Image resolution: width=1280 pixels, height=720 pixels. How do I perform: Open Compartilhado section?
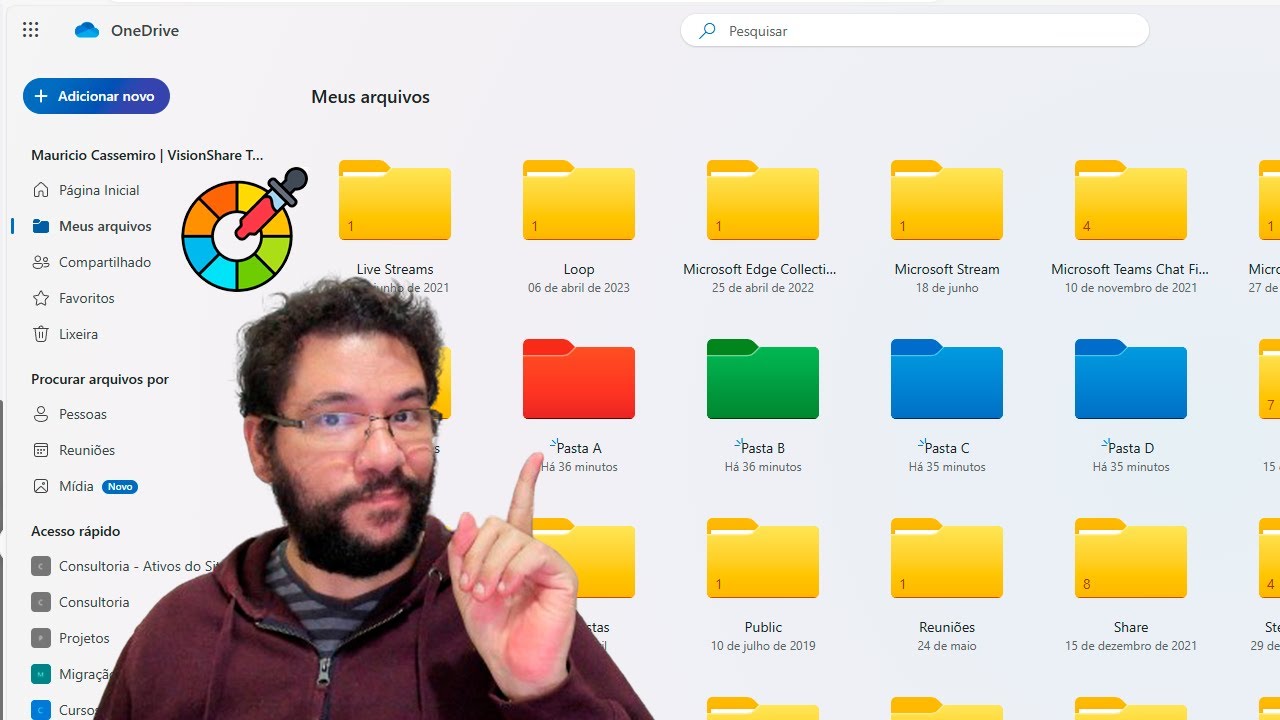(x=105, y=262)
